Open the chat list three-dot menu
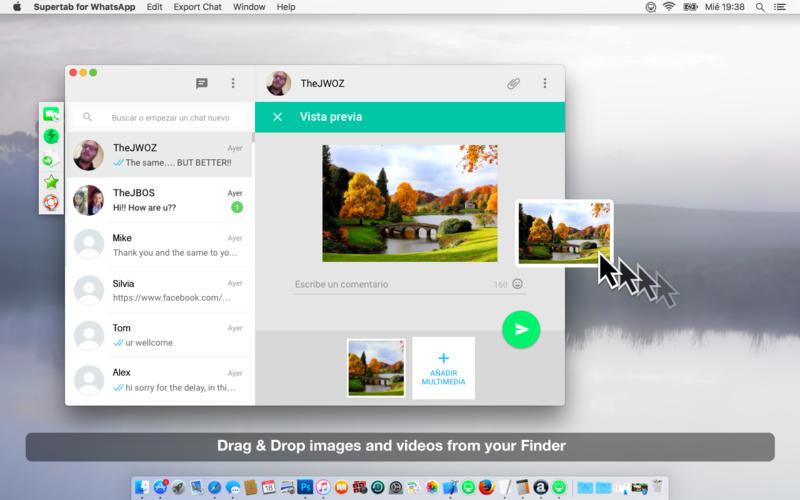The height and width of the screenshot is (500, 800). point(233,83)
